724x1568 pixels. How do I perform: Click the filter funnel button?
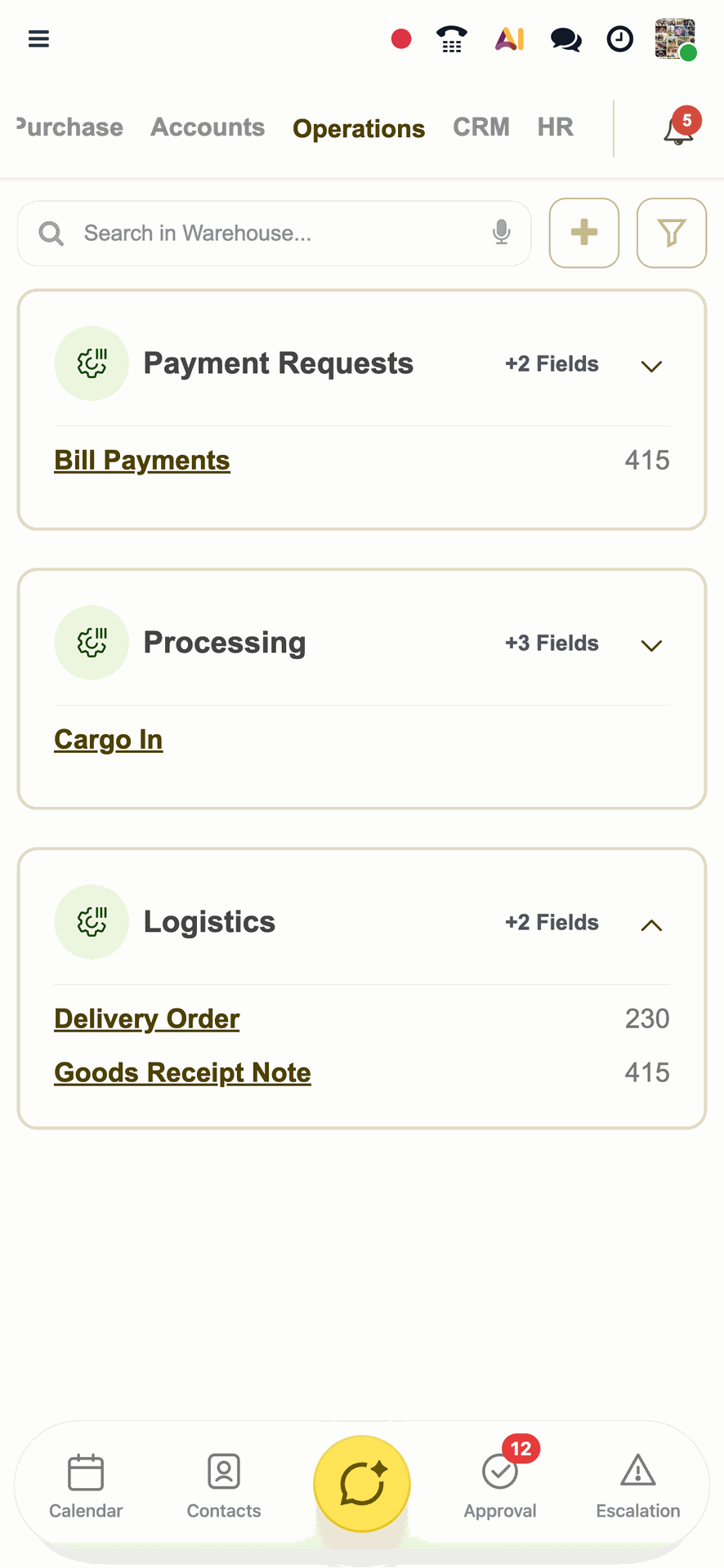pyautogui.click(x=672, y=233)
